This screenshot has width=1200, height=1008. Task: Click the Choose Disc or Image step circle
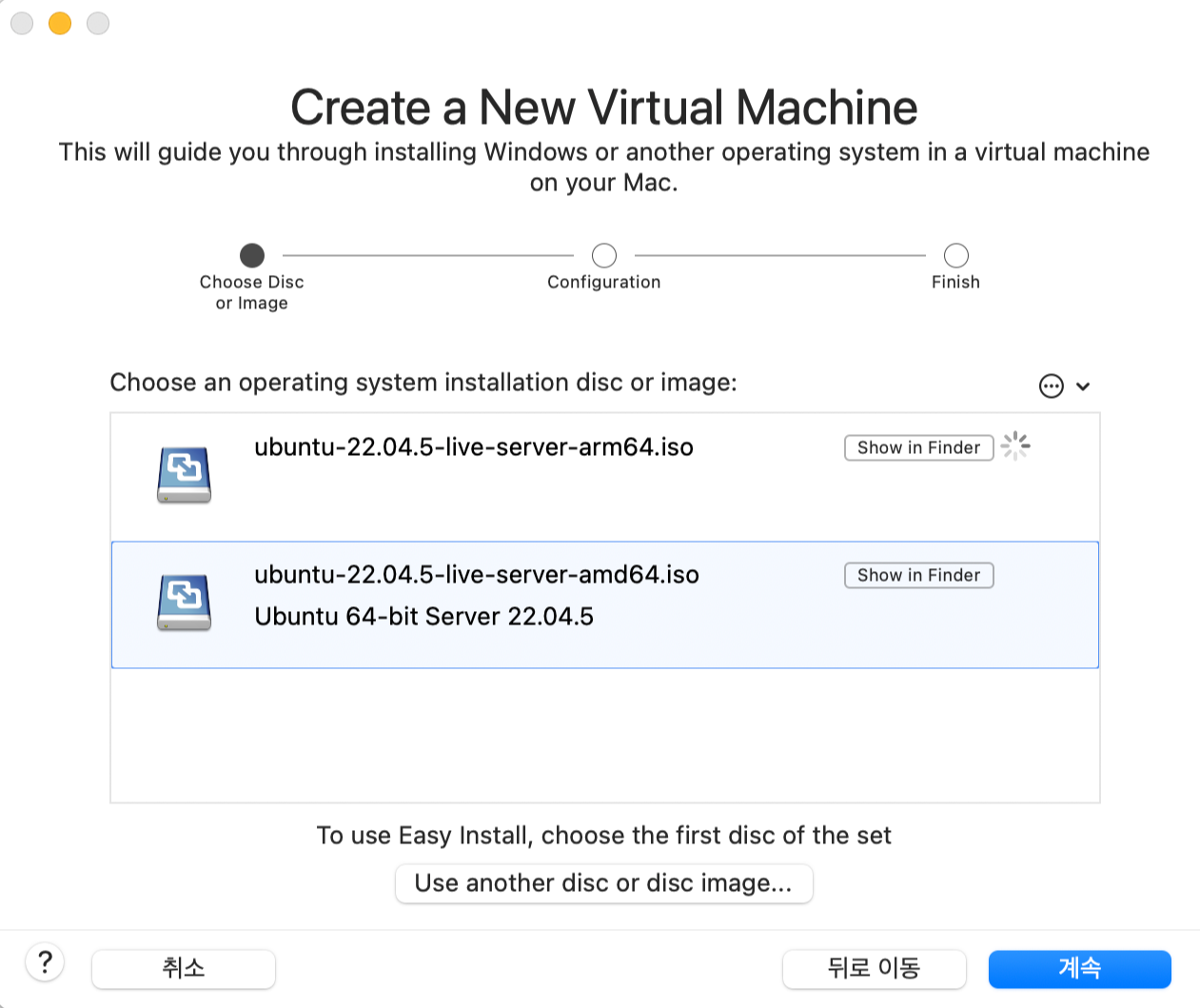point(252,255)
